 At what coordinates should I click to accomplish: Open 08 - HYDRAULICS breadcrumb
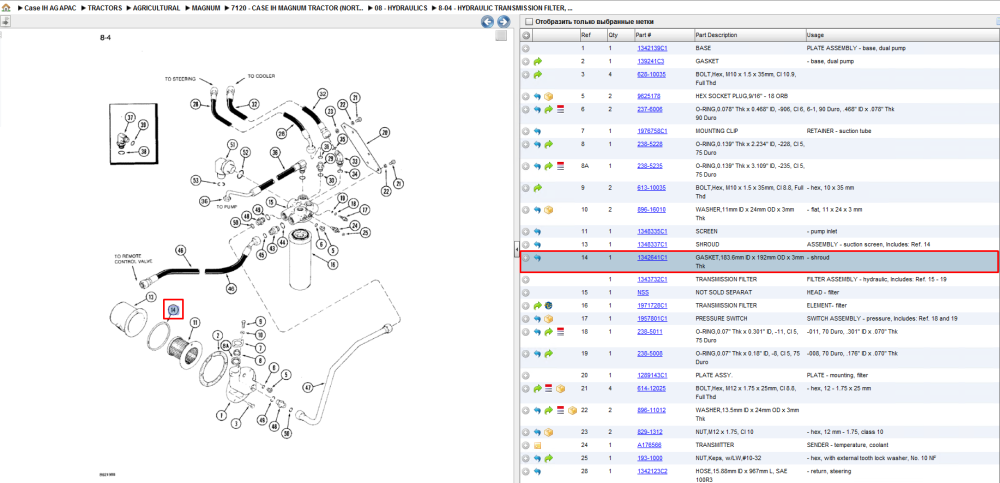pos(402,8)
